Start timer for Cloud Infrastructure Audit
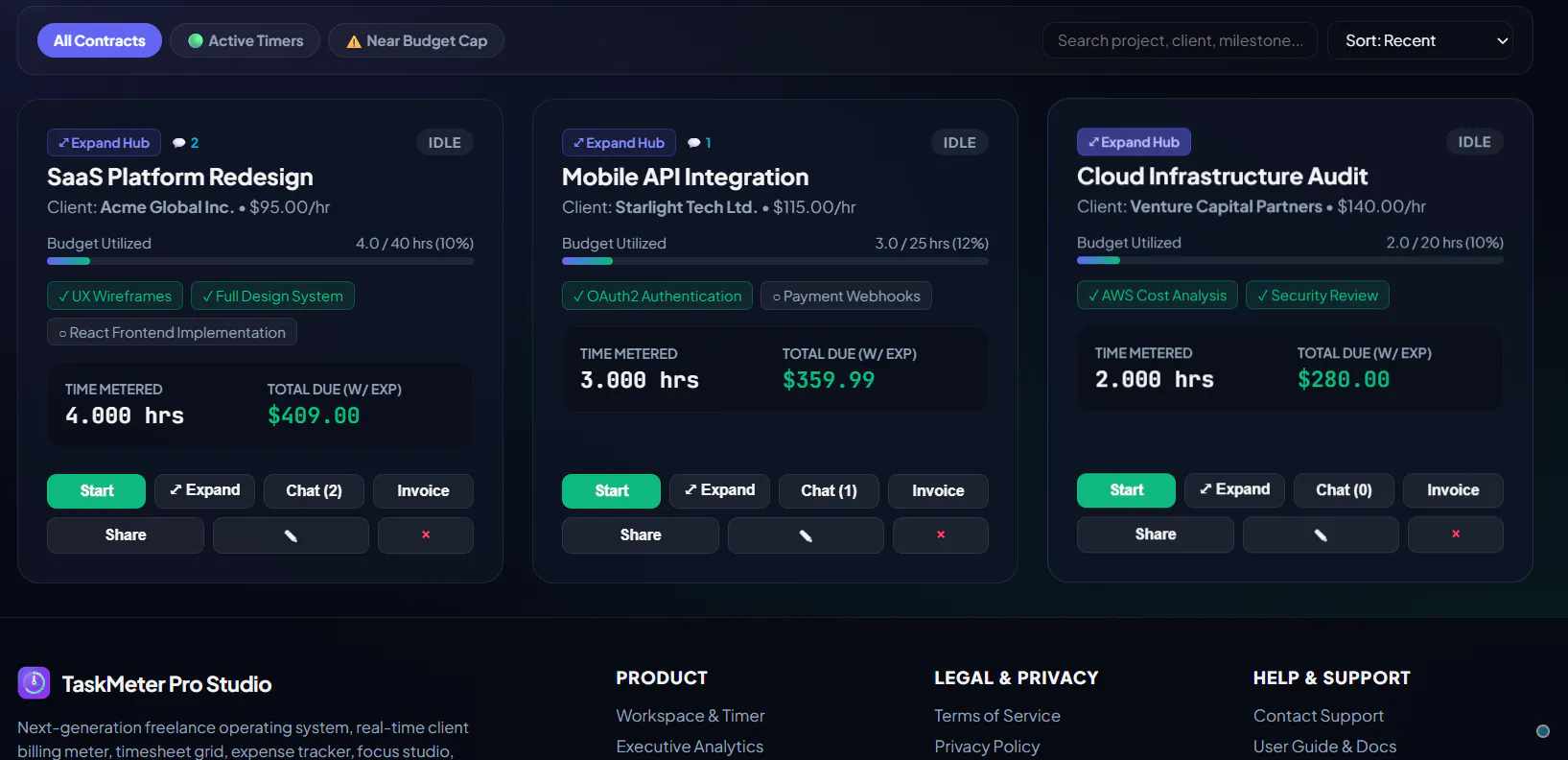 (x=1126, y=490)
